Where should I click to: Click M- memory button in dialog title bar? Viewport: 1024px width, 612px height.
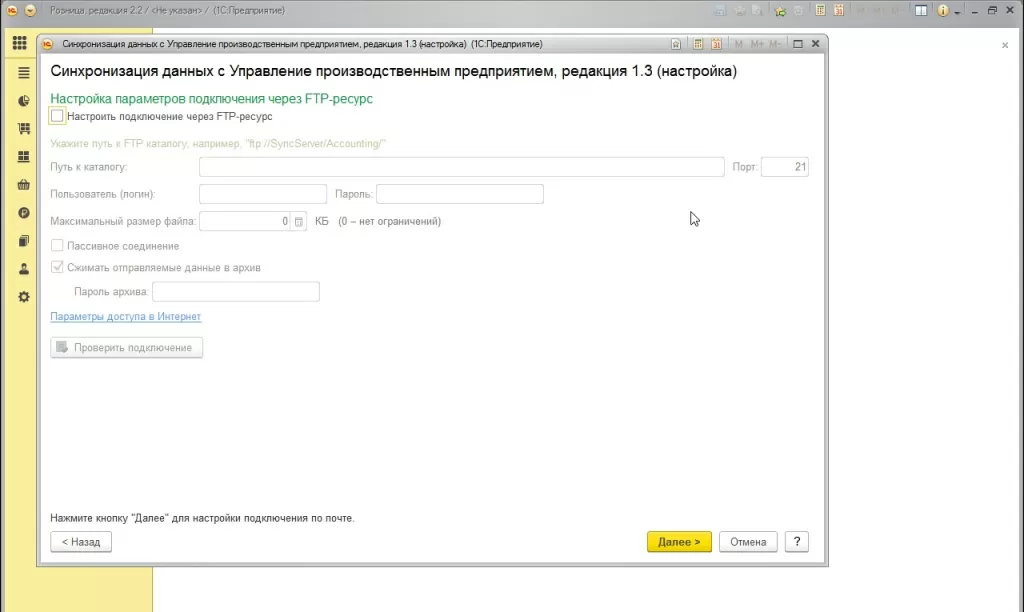pos(775,44)
